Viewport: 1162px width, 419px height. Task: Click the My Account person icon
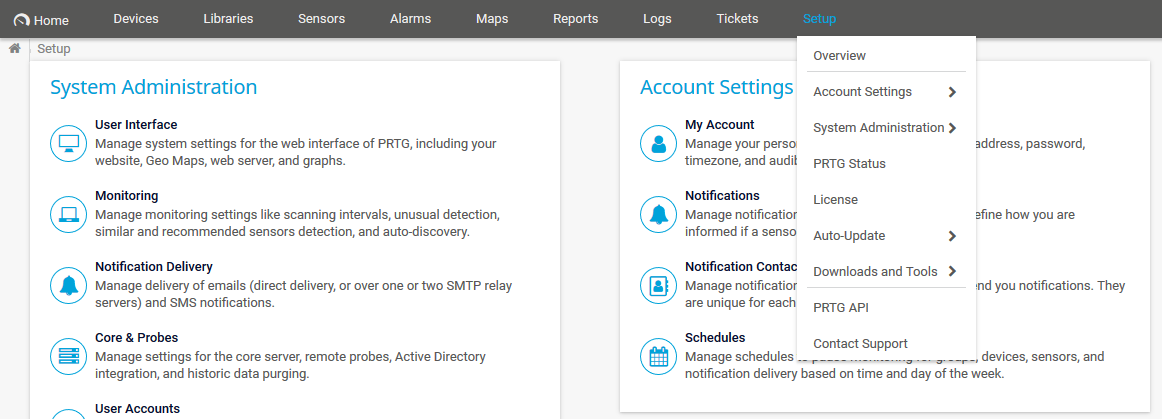point(658,144)
